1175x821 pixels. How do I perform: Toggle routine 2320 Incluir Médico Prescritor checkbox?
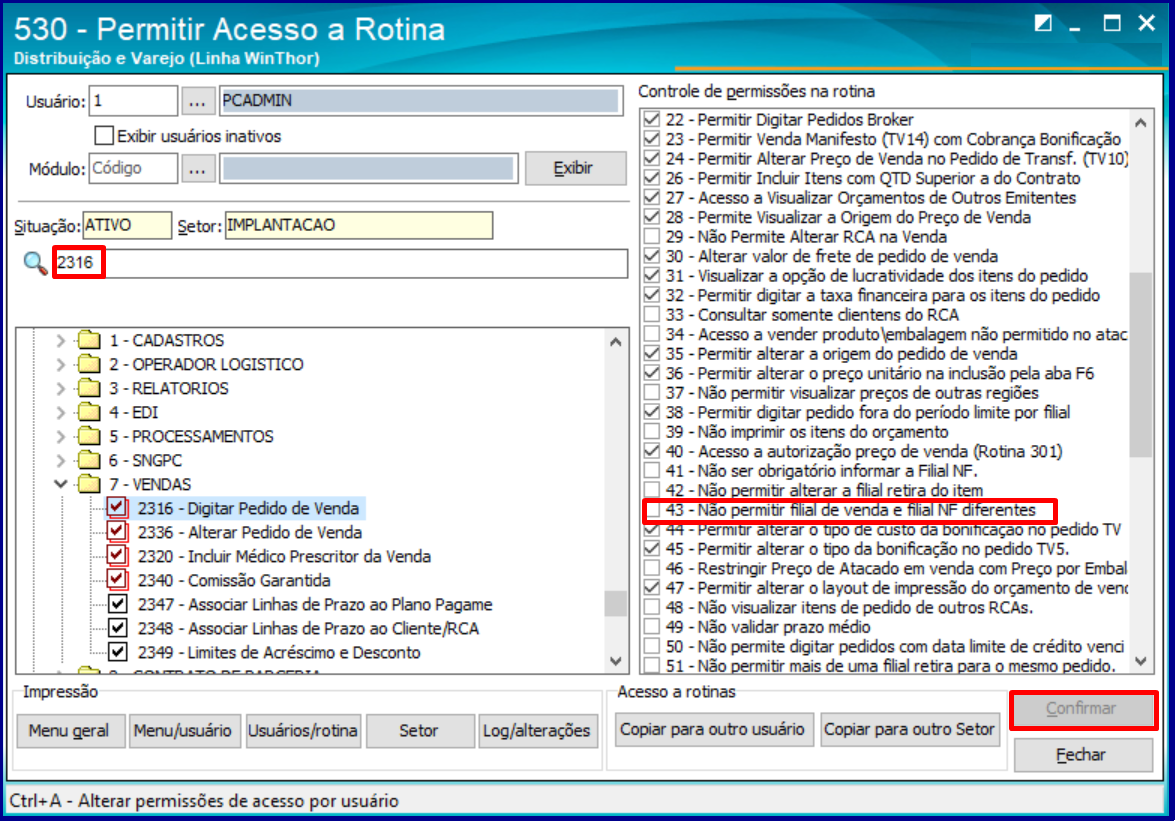point(117,556)
